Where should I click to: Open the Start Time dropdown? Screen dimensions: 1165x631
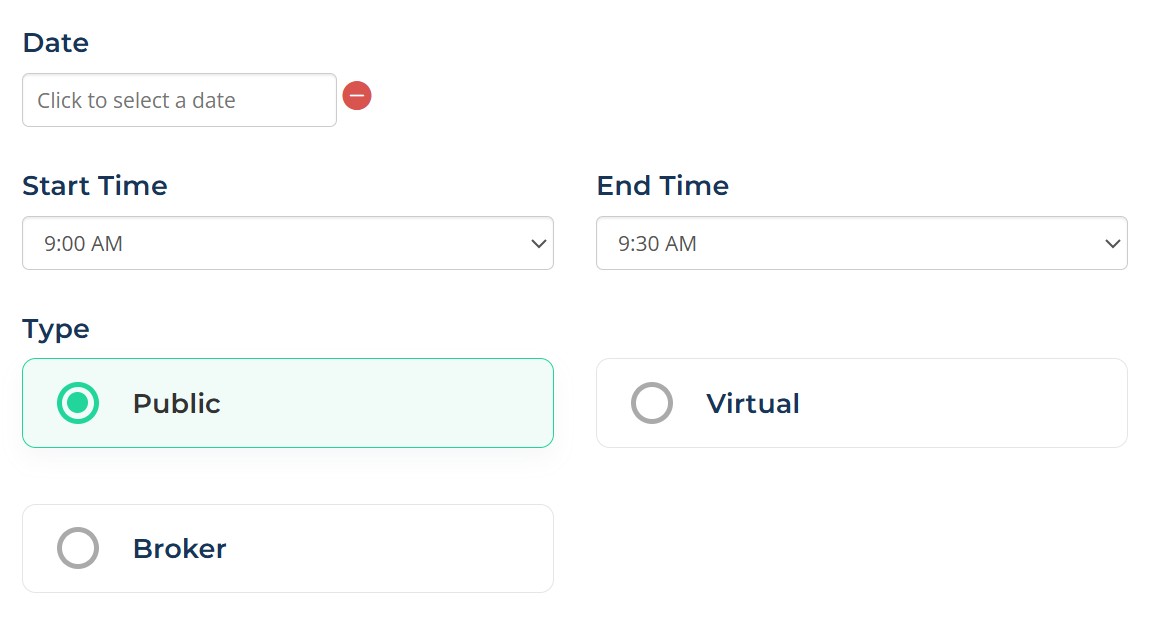click(288, 243)
